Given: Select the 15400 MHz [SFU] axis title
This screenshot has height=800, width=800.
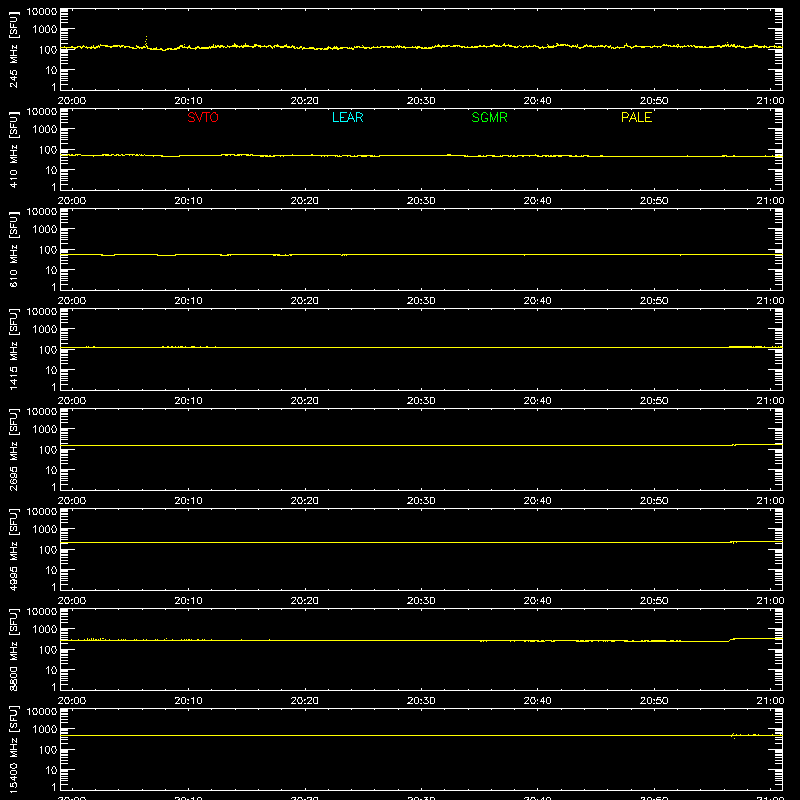Looking at the screenshot, I should tap(14, 749).
